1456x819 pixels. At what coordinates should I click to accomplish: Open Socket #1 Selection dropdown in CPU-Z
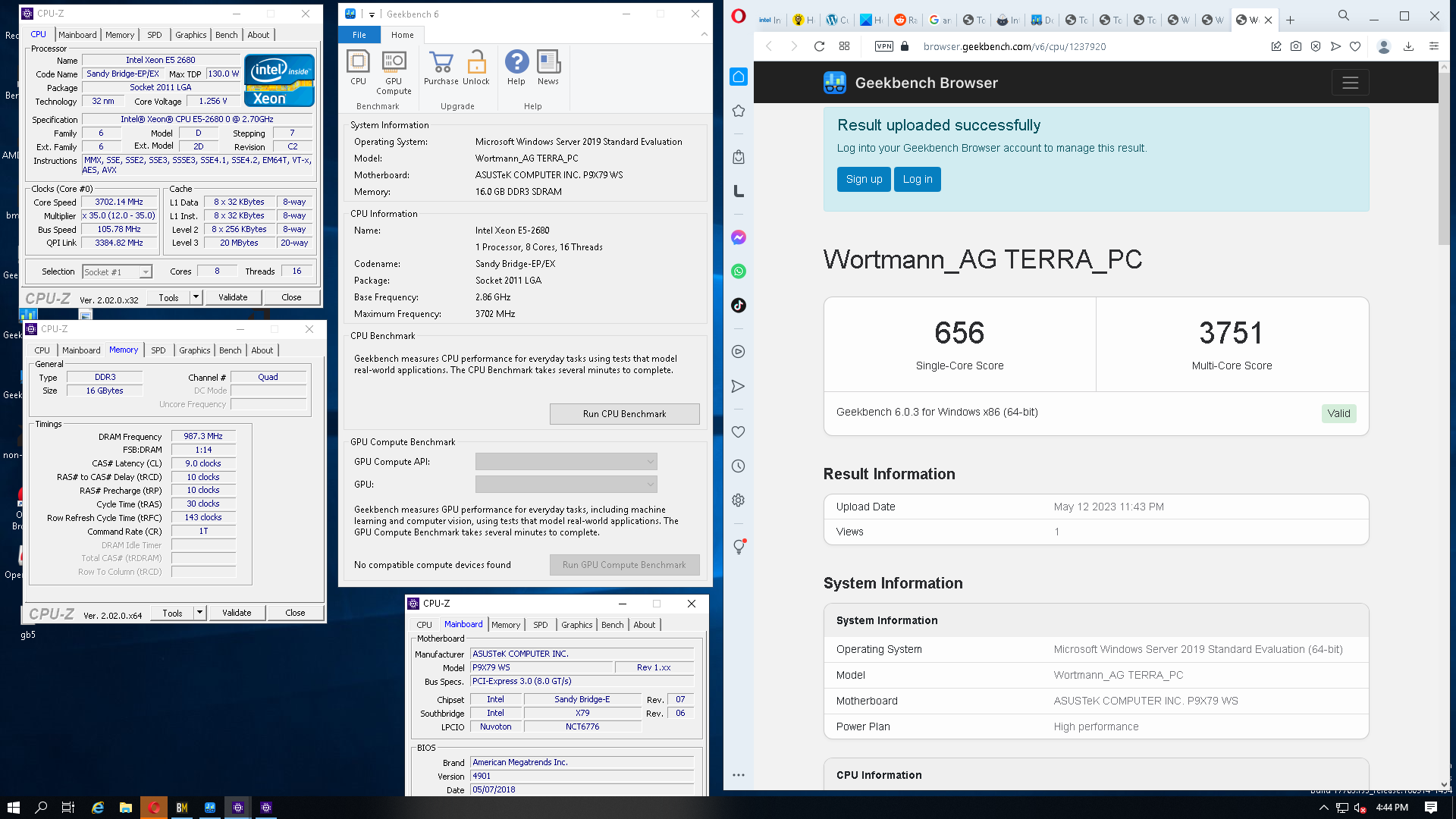(x=117, y=271)
